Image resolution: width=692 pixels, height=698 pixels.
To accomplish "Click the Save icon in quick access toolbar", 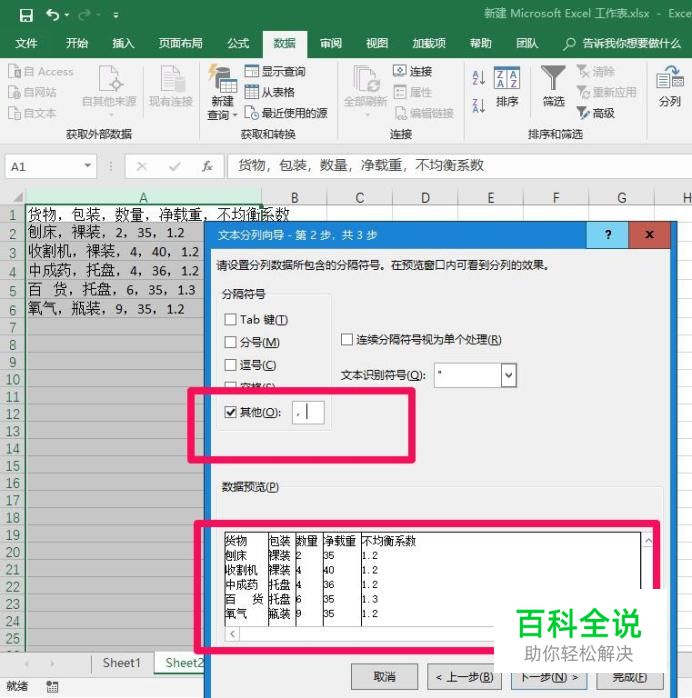I will 26,15.
